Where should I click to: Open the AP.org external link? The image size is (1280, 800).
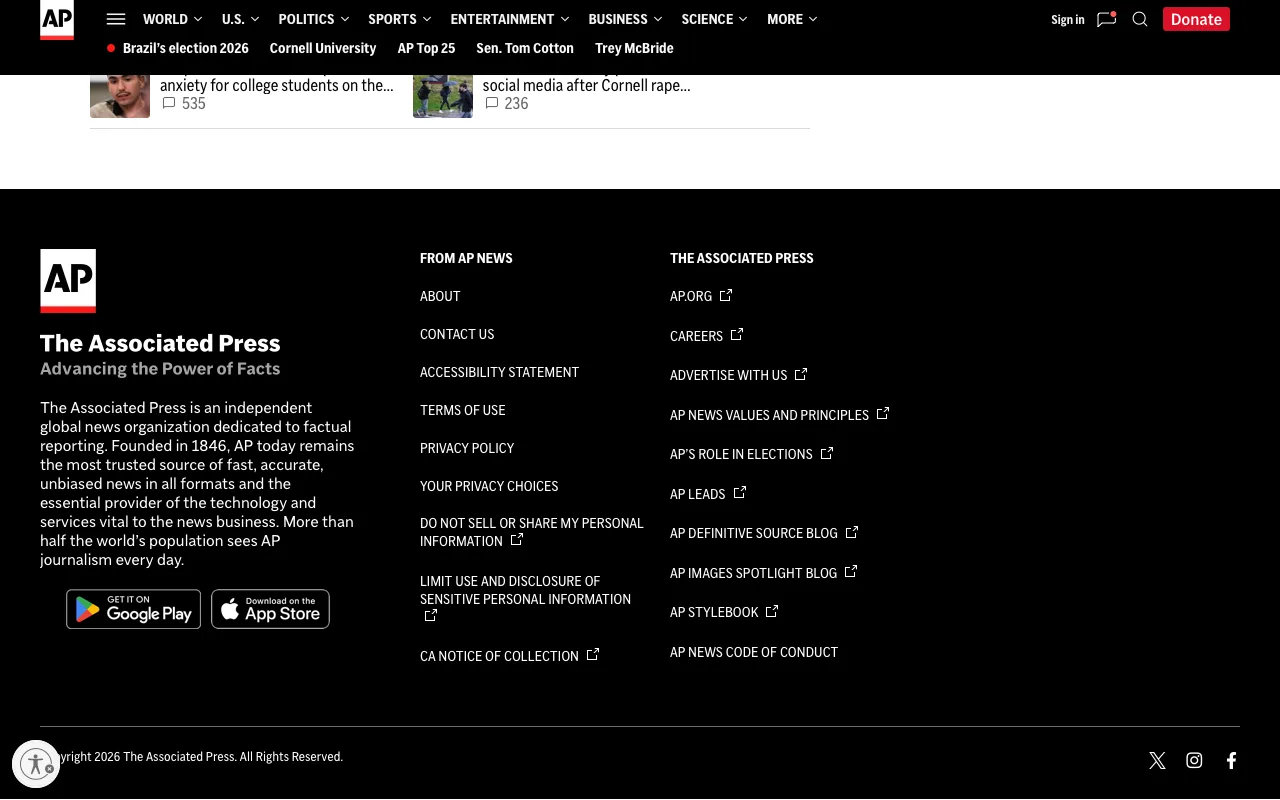(x=701, y=296)
